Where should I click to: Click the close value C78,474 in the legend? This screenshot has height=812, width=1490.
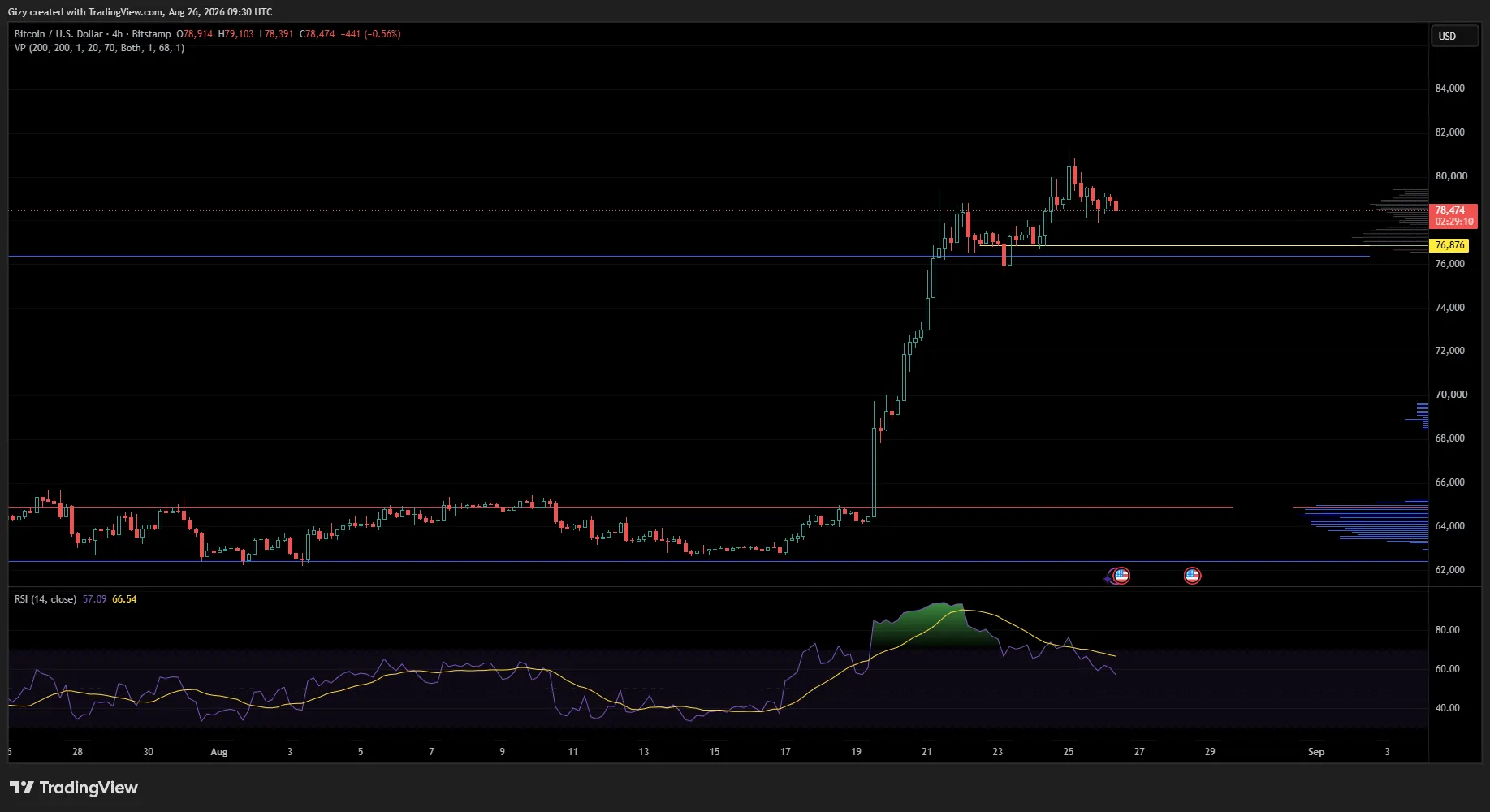[x=317, y=34]
